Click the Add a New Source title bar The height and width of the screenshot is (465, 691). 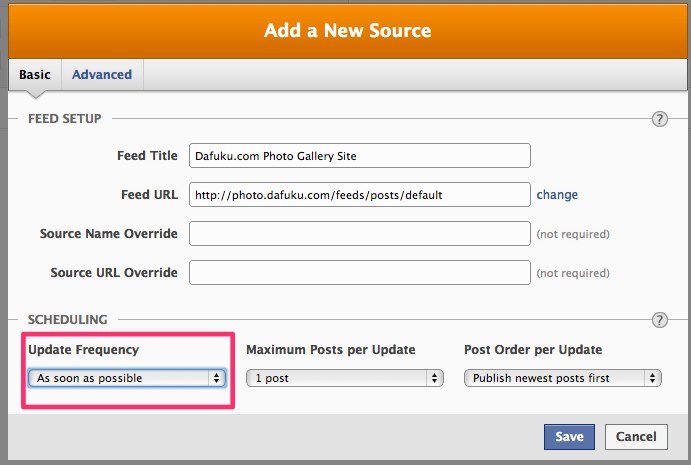tap(348, 31)
